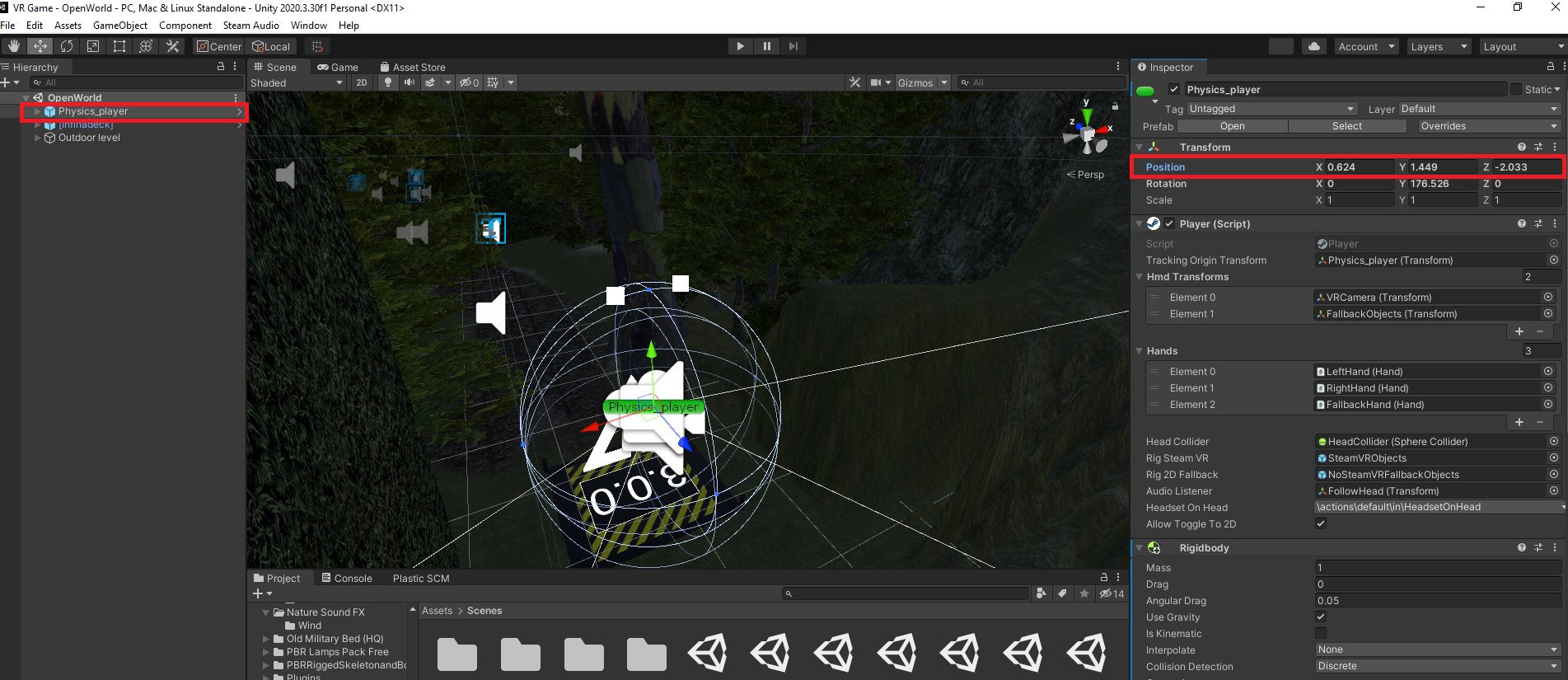The image size is (1568, 680).
Task: Open Transform preset selector
Action: [x=1538, y=147]
